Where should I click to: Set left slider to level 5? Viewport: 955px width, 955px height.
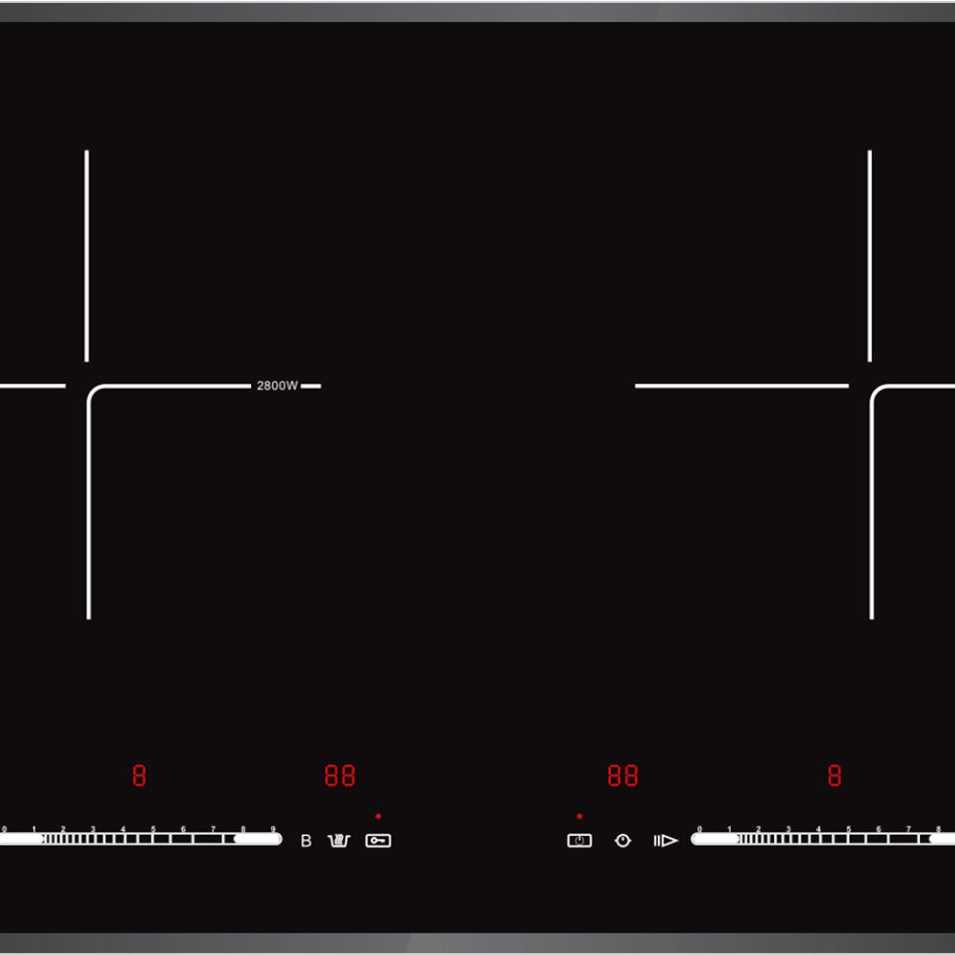click(153, 840)
